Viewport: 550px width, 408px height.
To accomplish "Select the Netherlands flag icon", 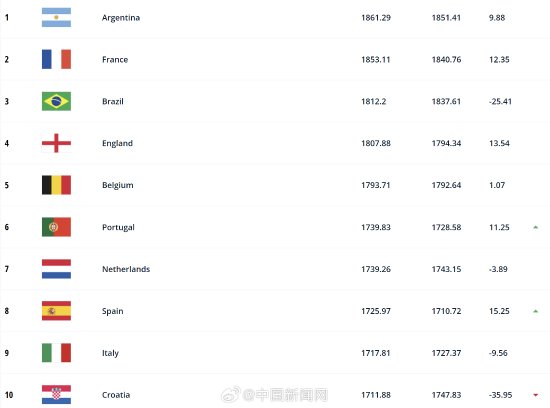I will tap(56, 269).
